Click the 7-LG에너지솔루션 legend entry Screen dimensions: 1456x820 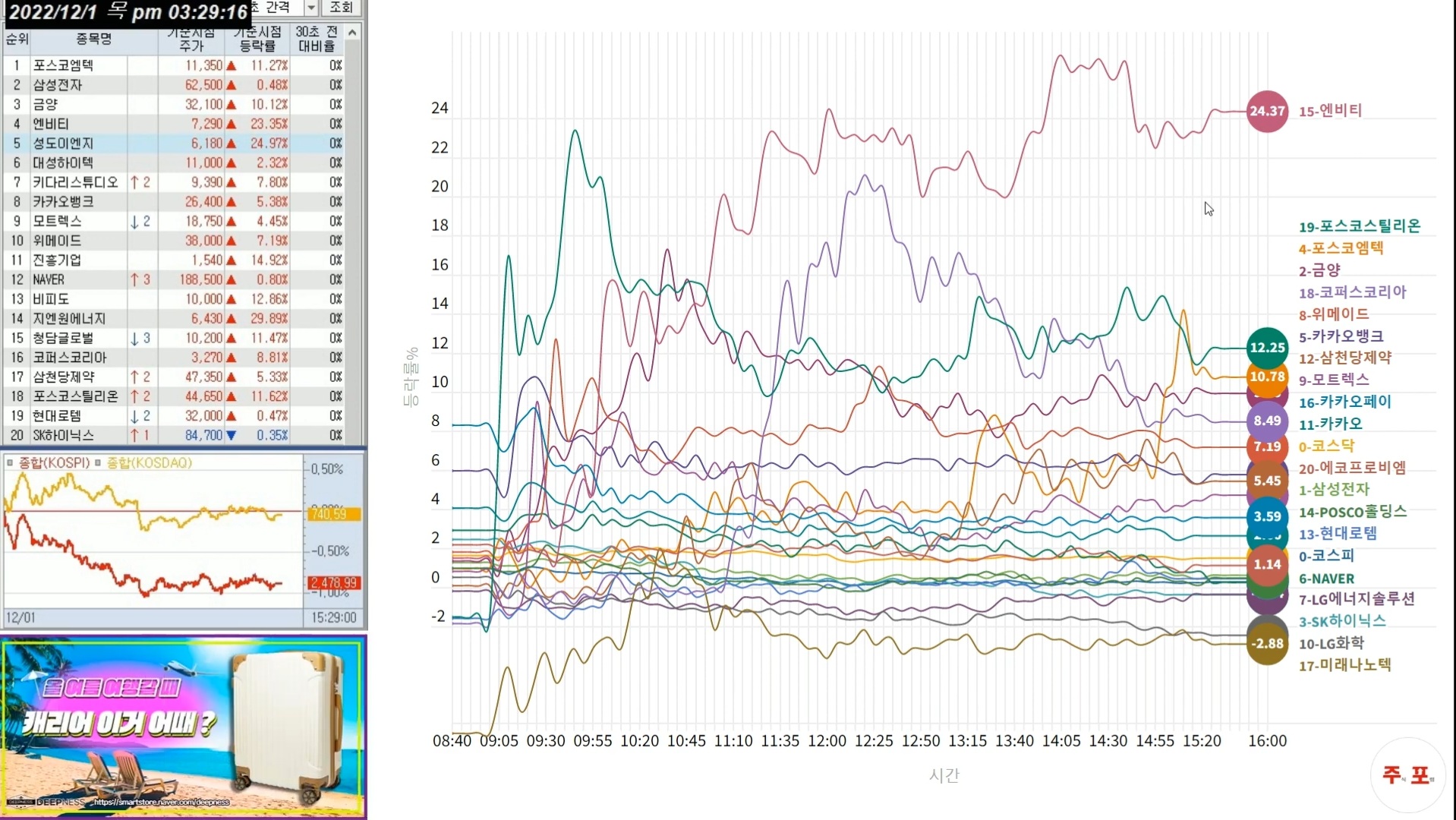[x=1357, y=599]
